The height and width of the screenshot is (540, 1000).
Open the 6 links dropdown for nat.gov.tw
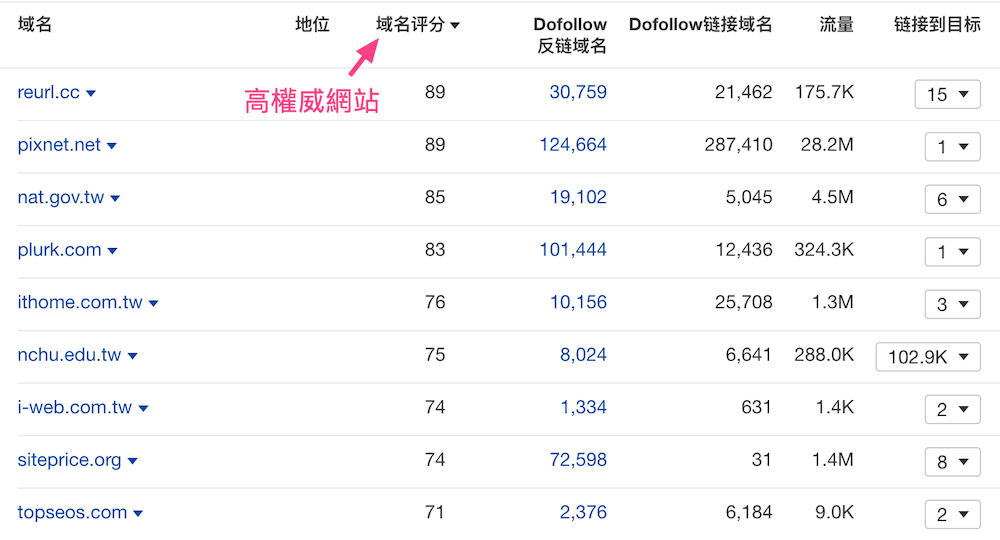pyautogui.click(x=952, y=200)
